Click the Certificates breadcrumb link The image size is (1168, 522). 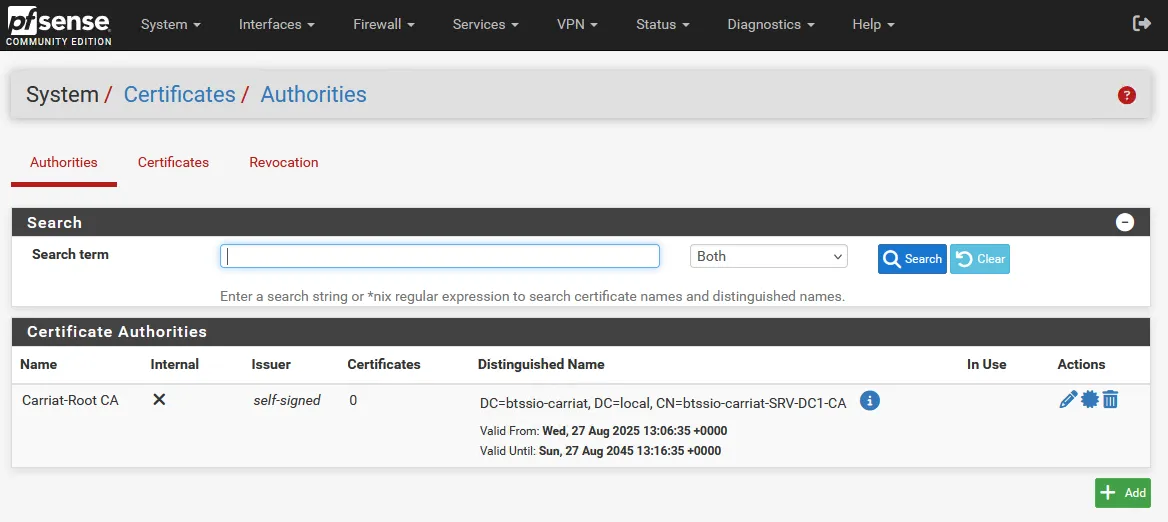click(179, 95)
